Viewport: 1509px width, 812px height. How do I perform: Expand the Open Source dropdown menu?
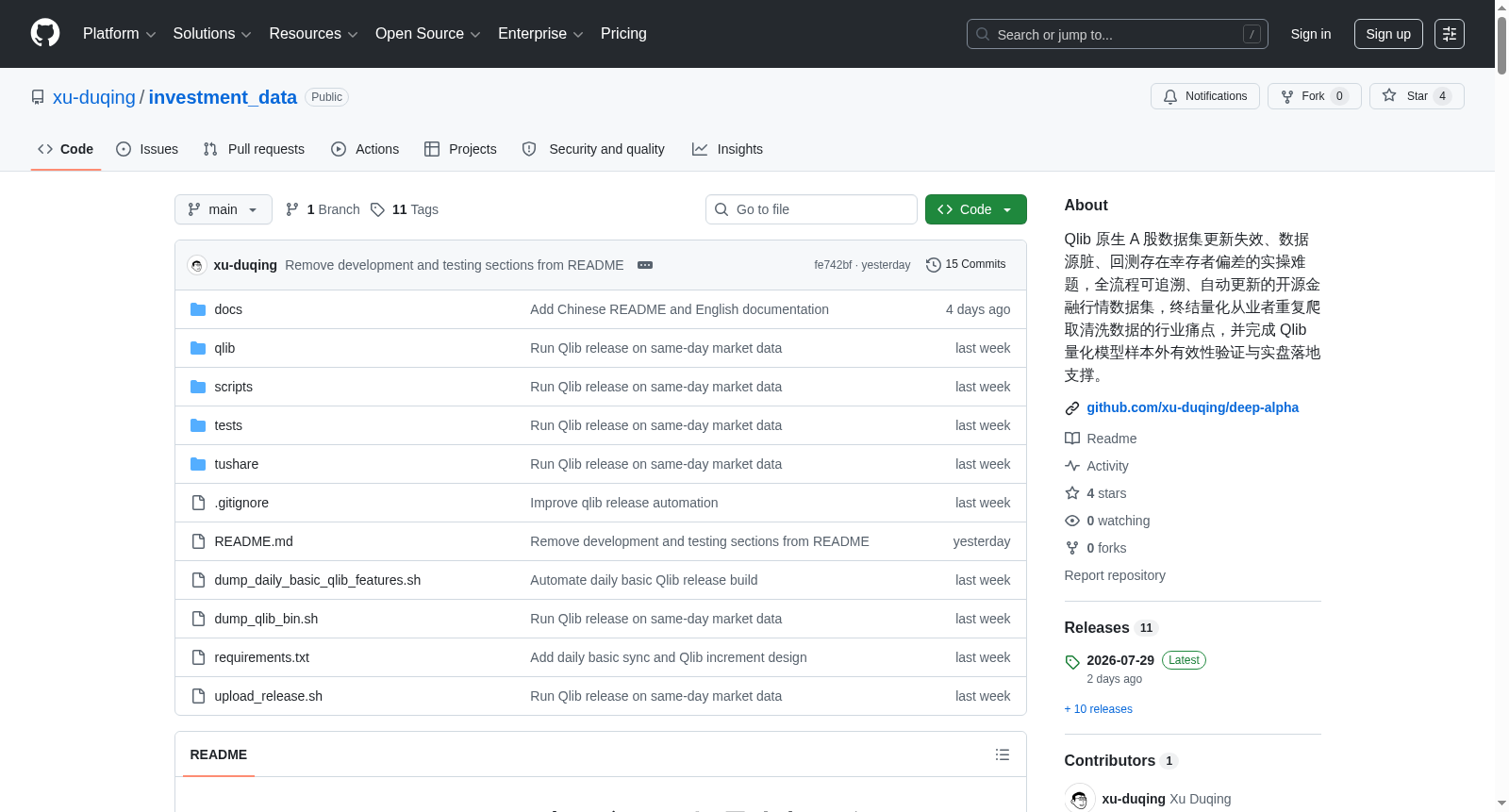point(428,34)
